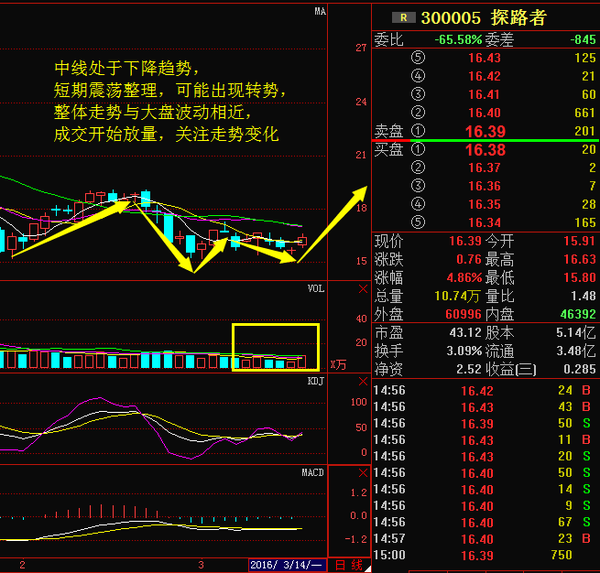Click the corner triangle beside 日线
This screenshot has height=573, width=600.
(367, 569)
